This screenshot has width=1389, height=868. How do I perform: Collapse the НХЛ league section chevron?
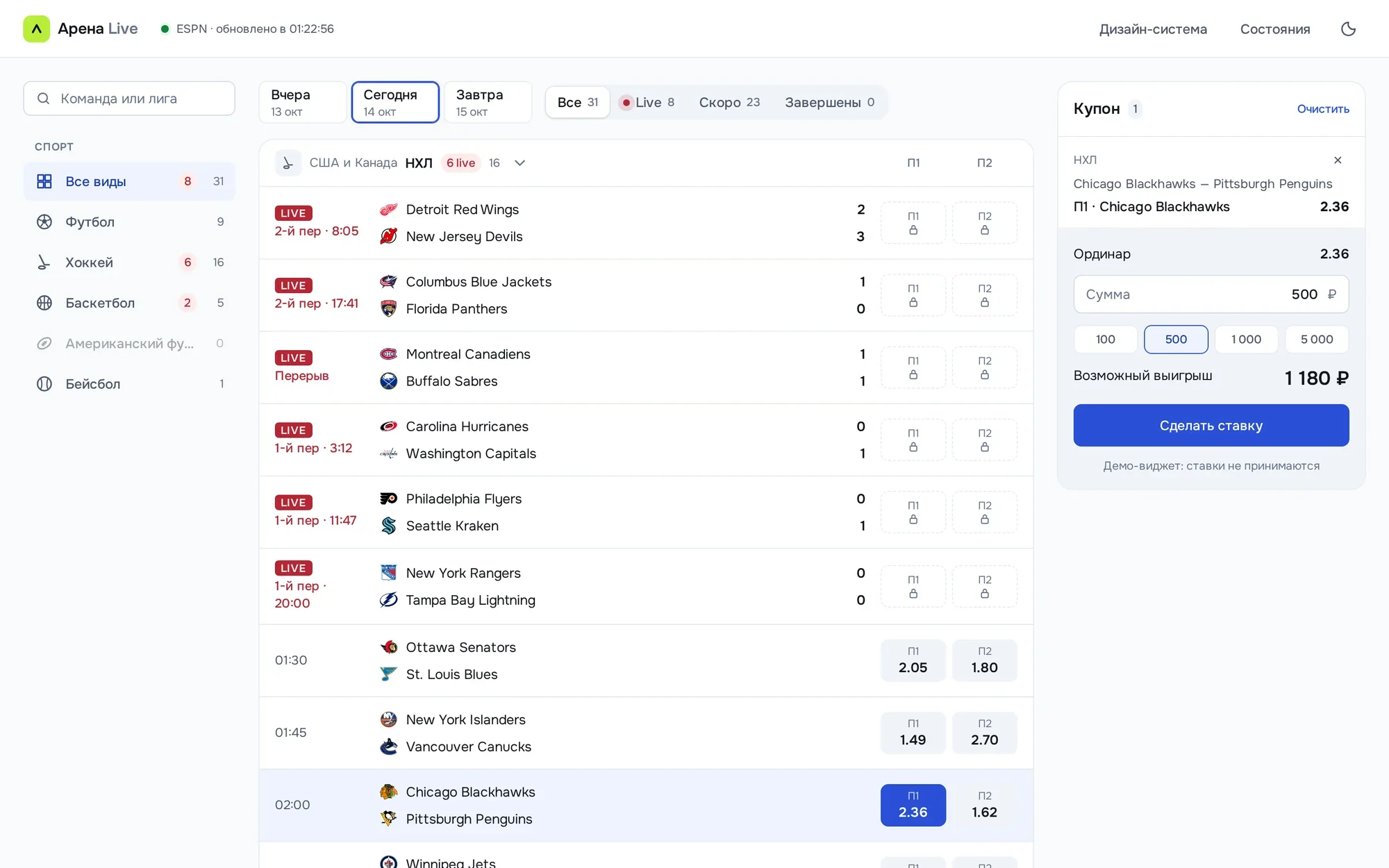pos(519,163)
